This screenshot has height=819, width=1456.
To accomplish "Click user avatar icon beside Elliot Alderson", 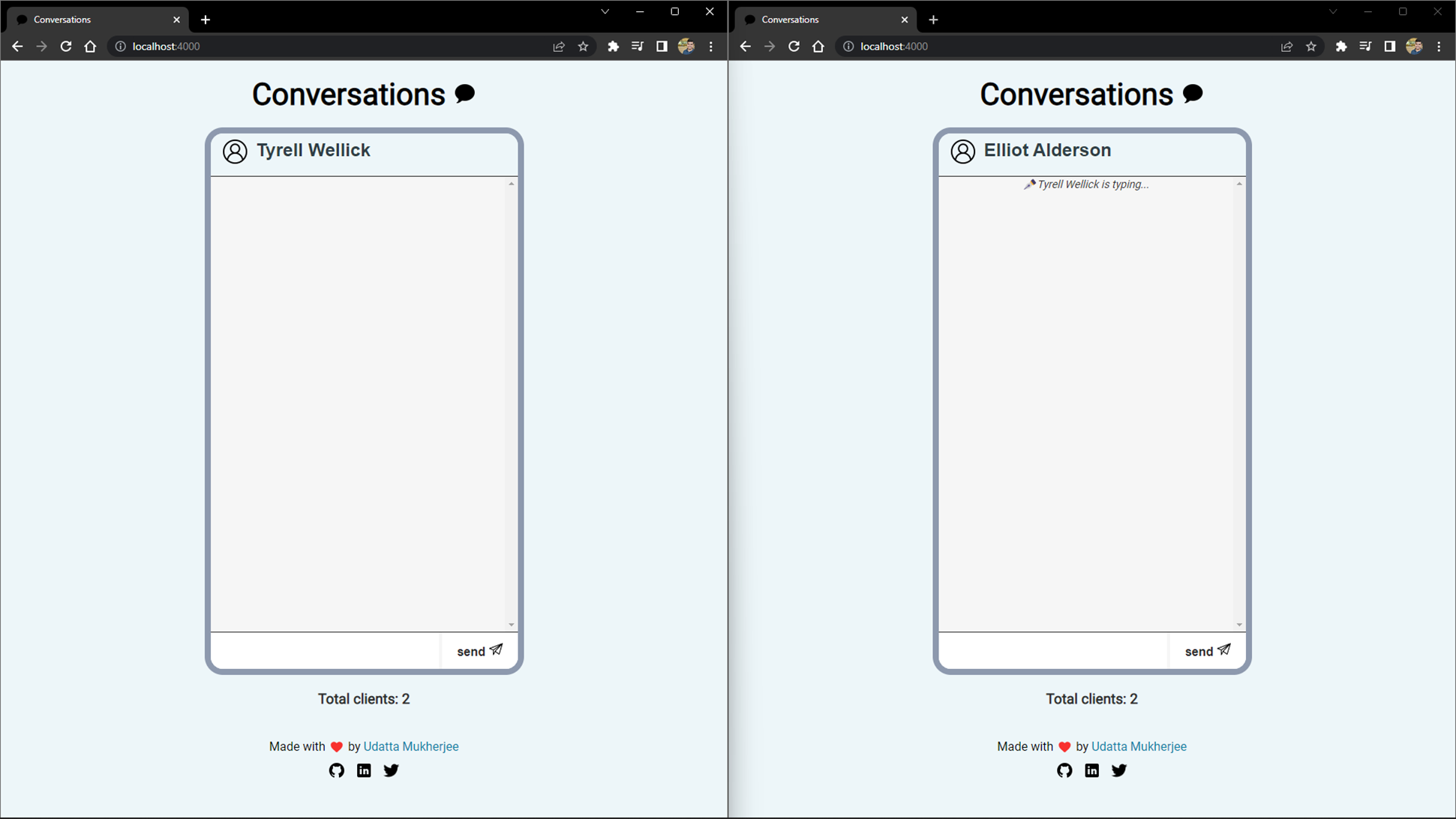I will click(x=962, y=151).
